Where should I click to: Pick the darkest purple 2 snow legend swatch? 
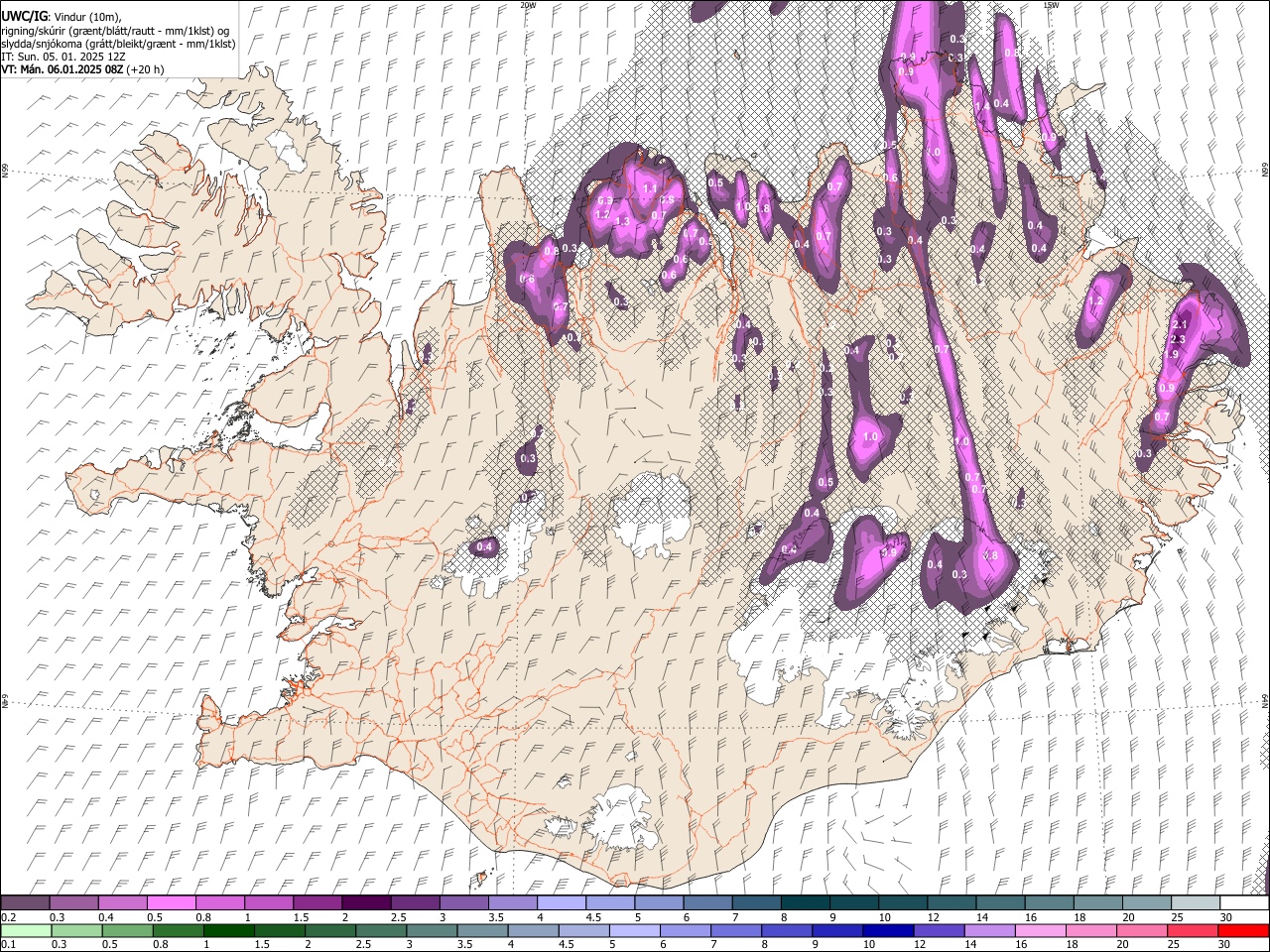[x=366, y=902]
